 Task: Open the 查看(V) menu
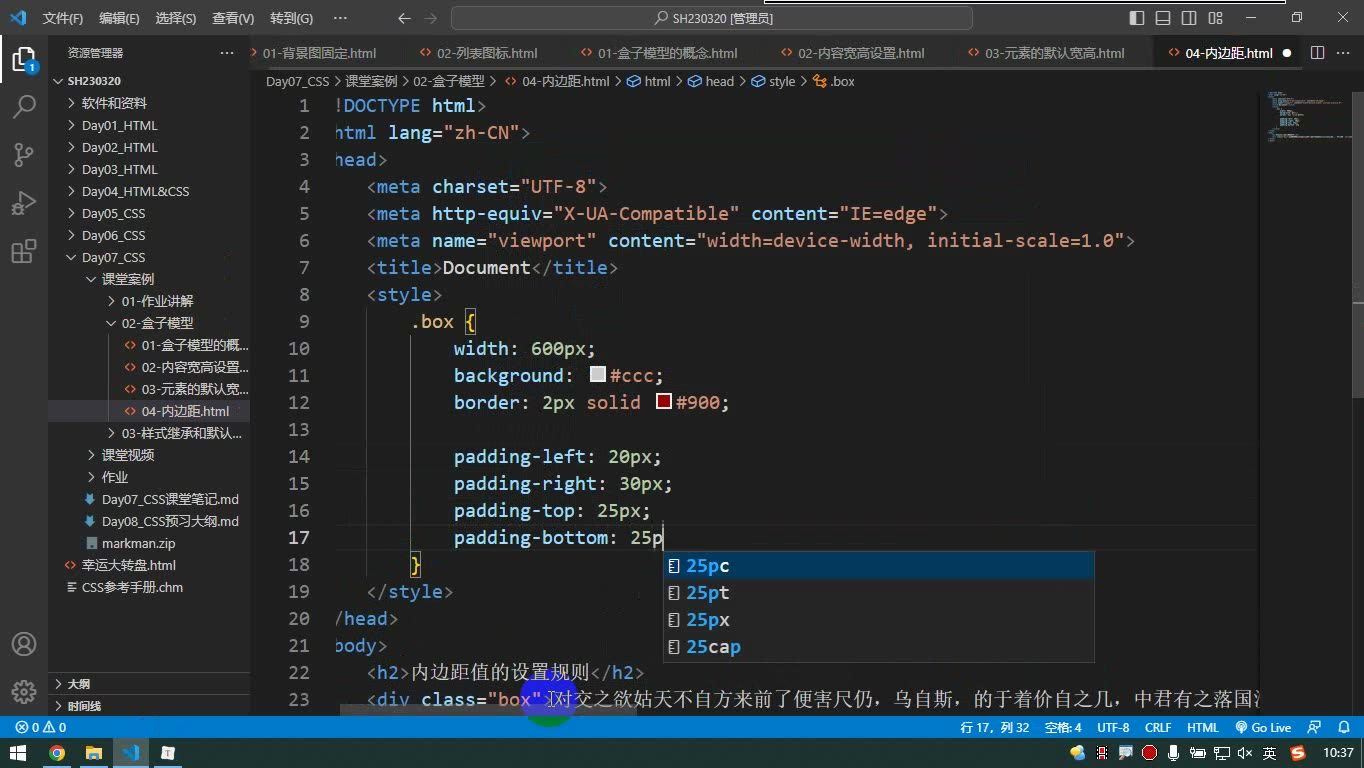(233, 18)
